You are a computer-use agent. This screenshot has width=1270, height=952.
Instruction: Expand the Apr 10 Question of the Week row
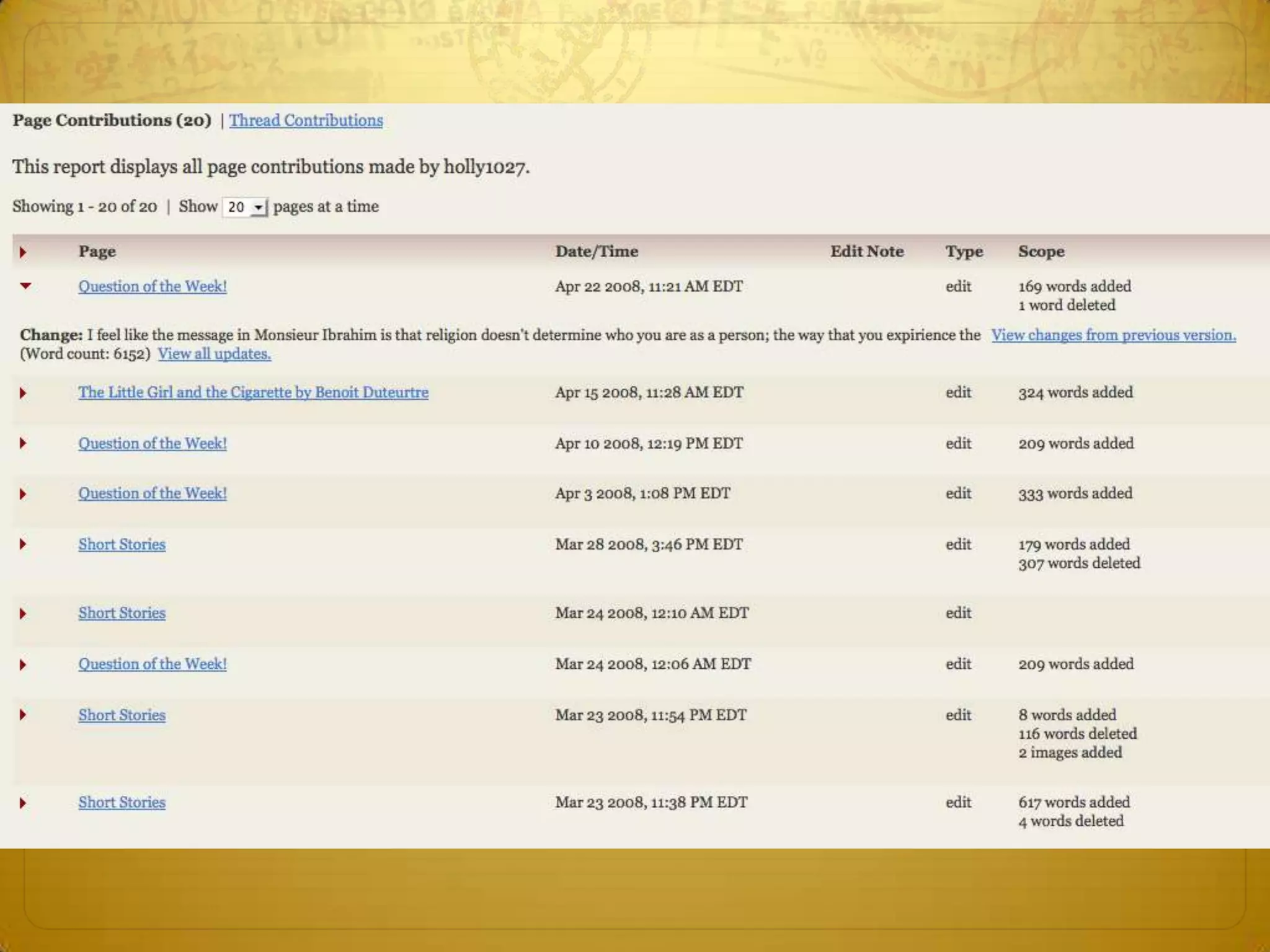(23, 443)
